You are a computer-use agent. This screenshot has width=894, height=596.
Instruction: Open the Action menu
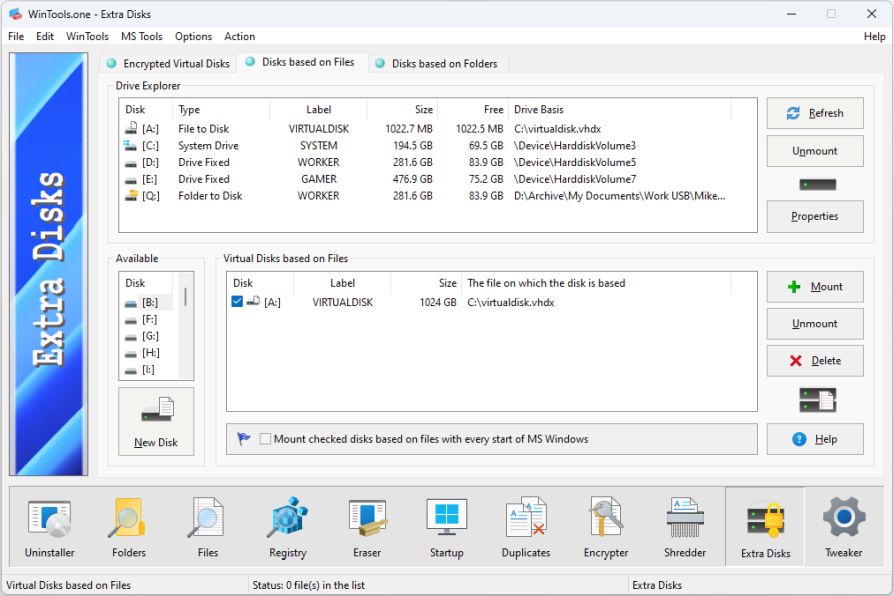tap(239, 37)
